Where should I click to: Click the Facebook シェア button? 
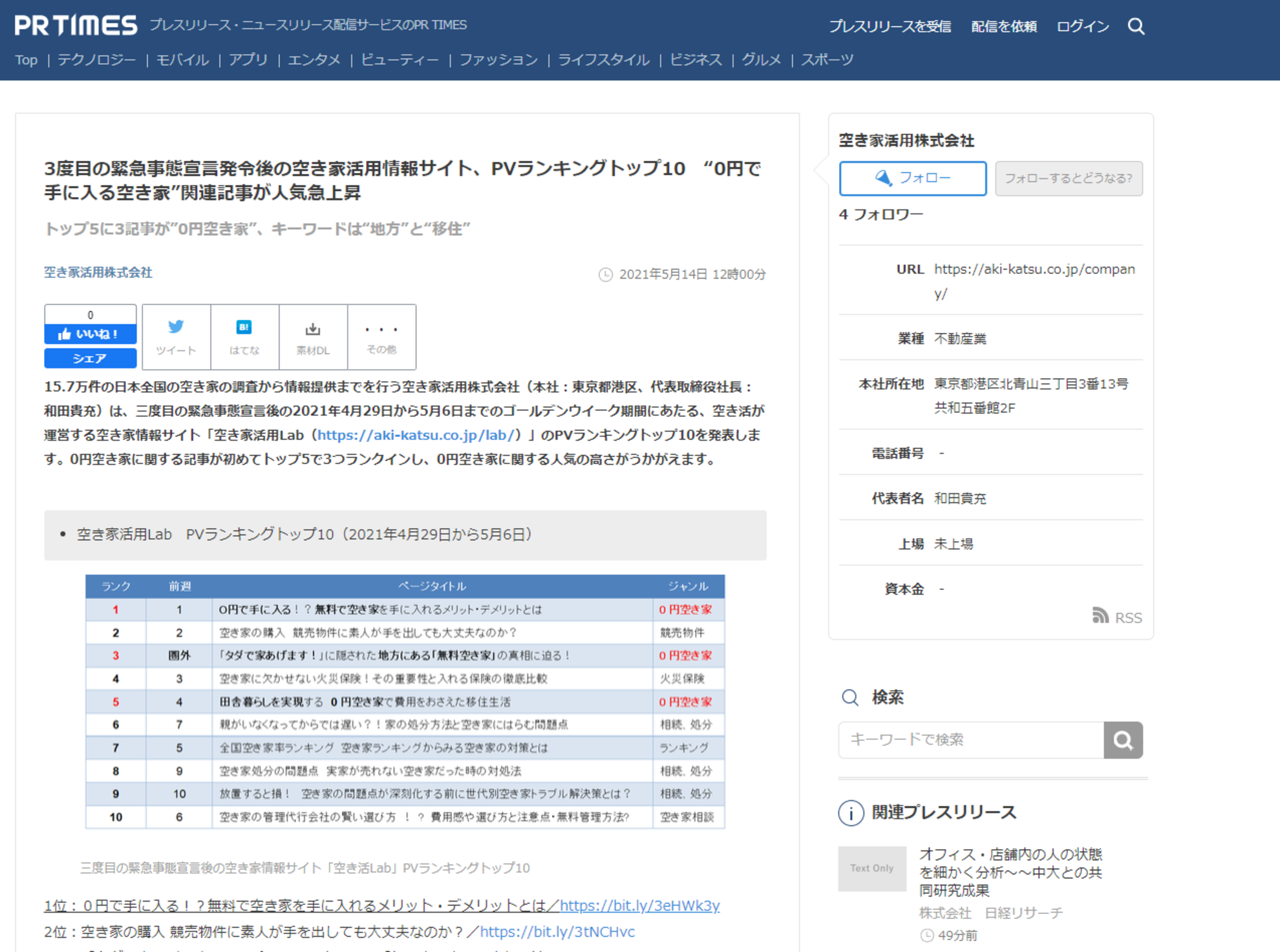[90, 358]
